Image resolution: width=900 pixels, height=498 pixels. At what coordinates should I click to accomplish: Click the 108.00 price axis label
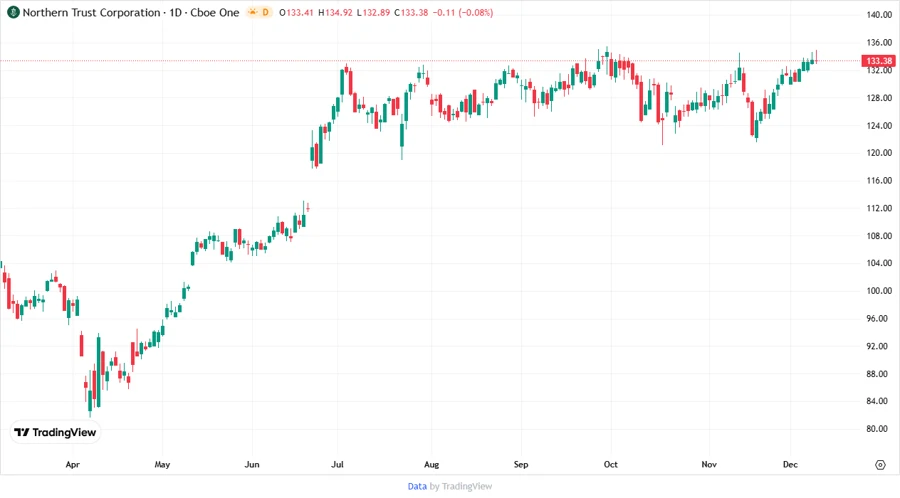click(x=879, y=235)
